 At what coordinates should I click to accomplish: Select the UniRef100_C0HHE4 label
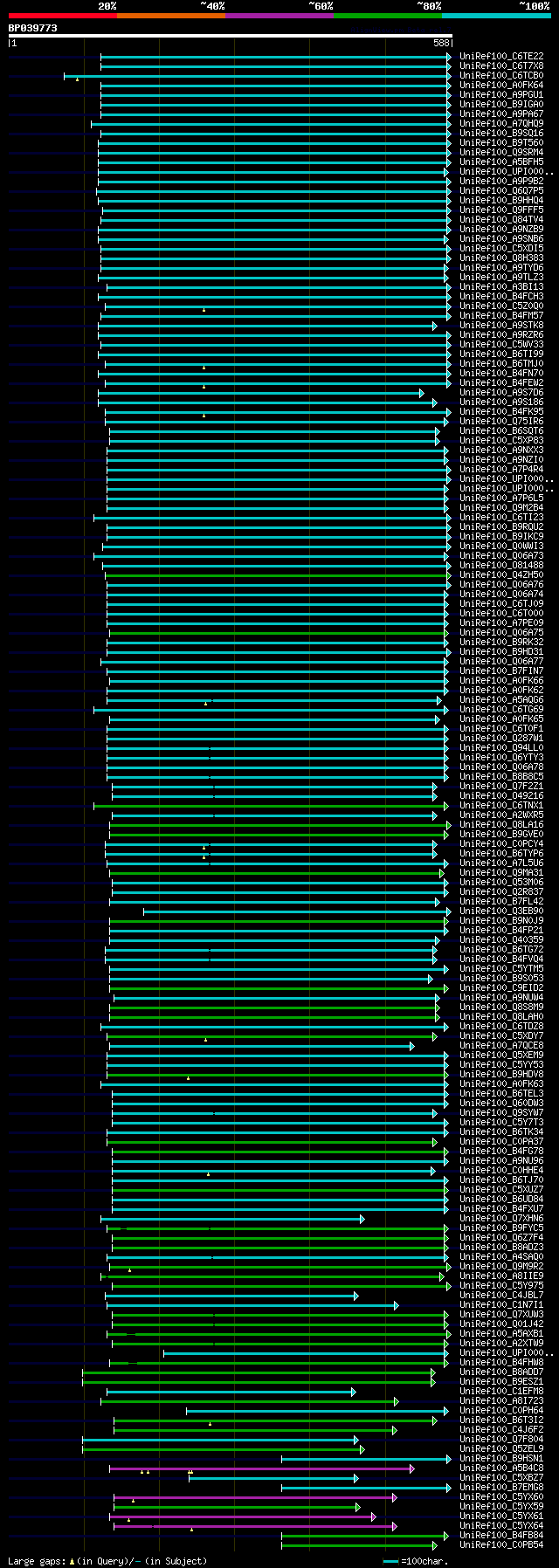pos(501,1170)
